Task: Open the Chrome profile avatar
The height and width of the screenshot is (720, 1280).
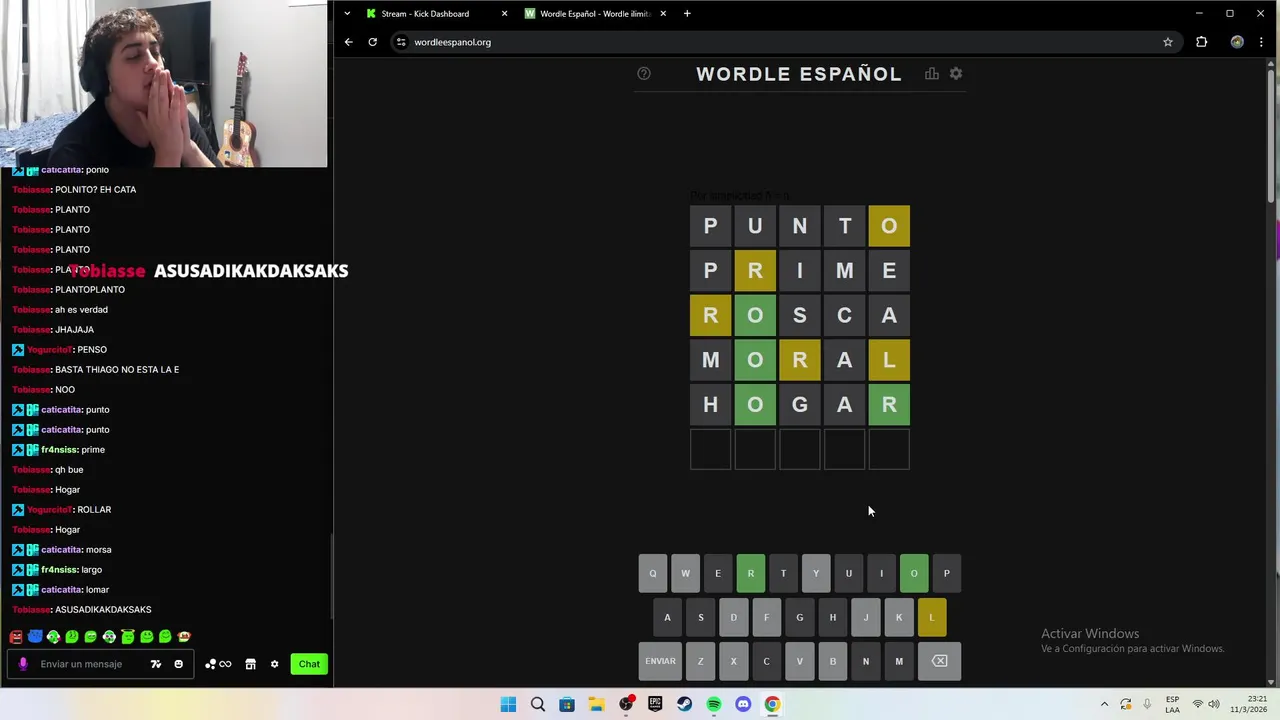Action: coord(1237,42)
